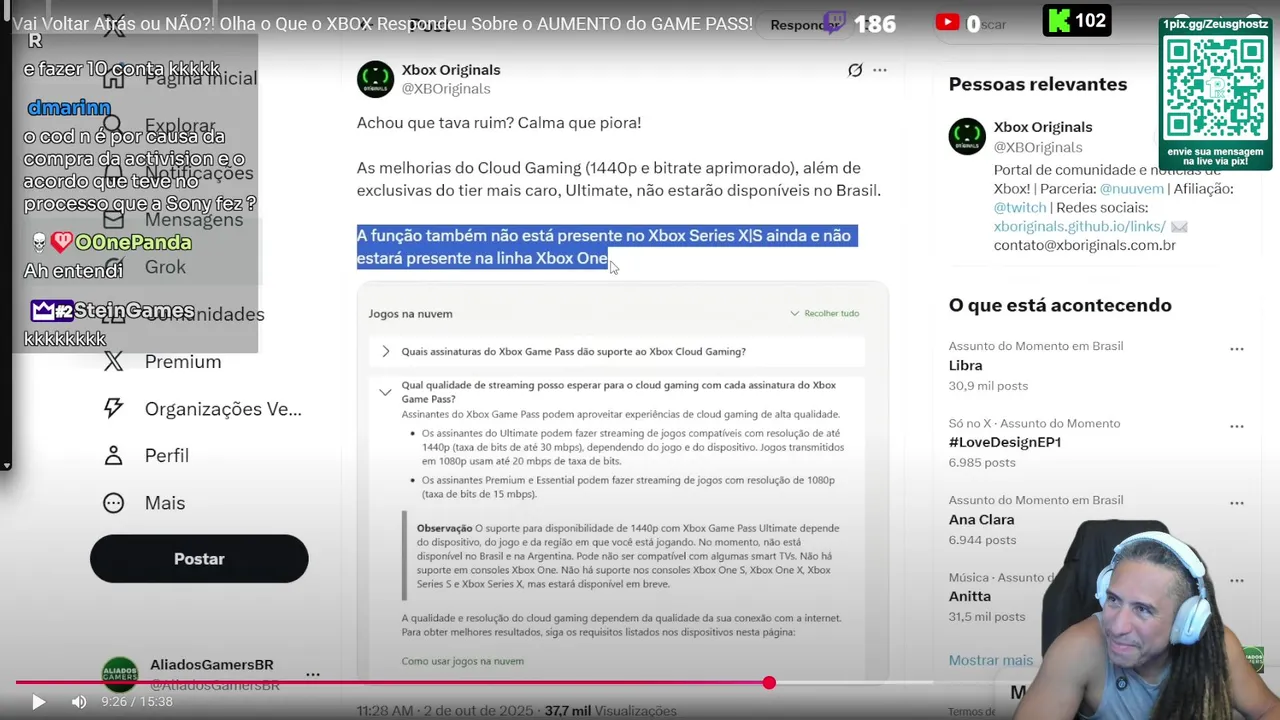
Task: Click the #LoveDesignEP1 trending topic
Action: pos(1005,442)
